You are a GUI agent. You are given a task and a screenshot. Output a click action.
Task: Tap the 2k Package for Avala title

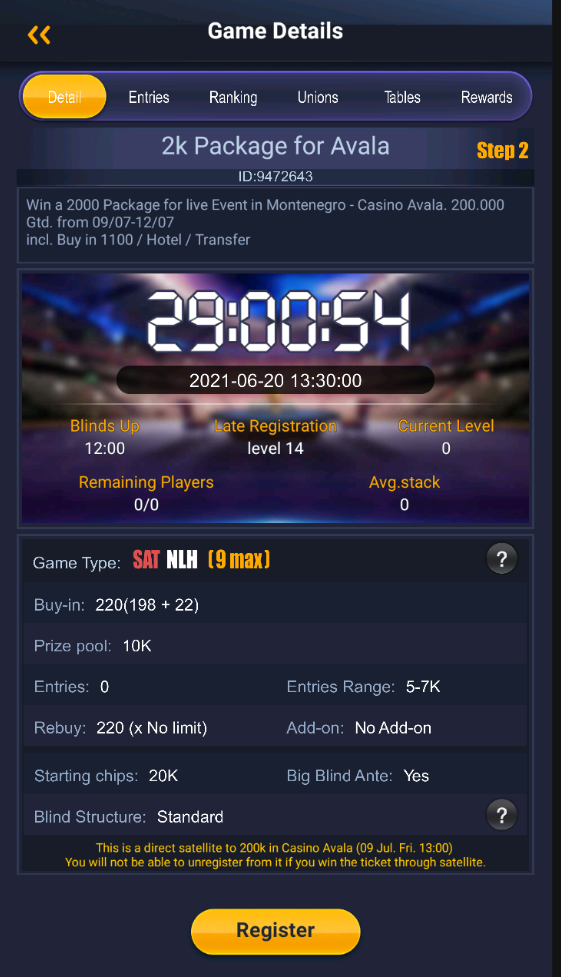[276, 146]
